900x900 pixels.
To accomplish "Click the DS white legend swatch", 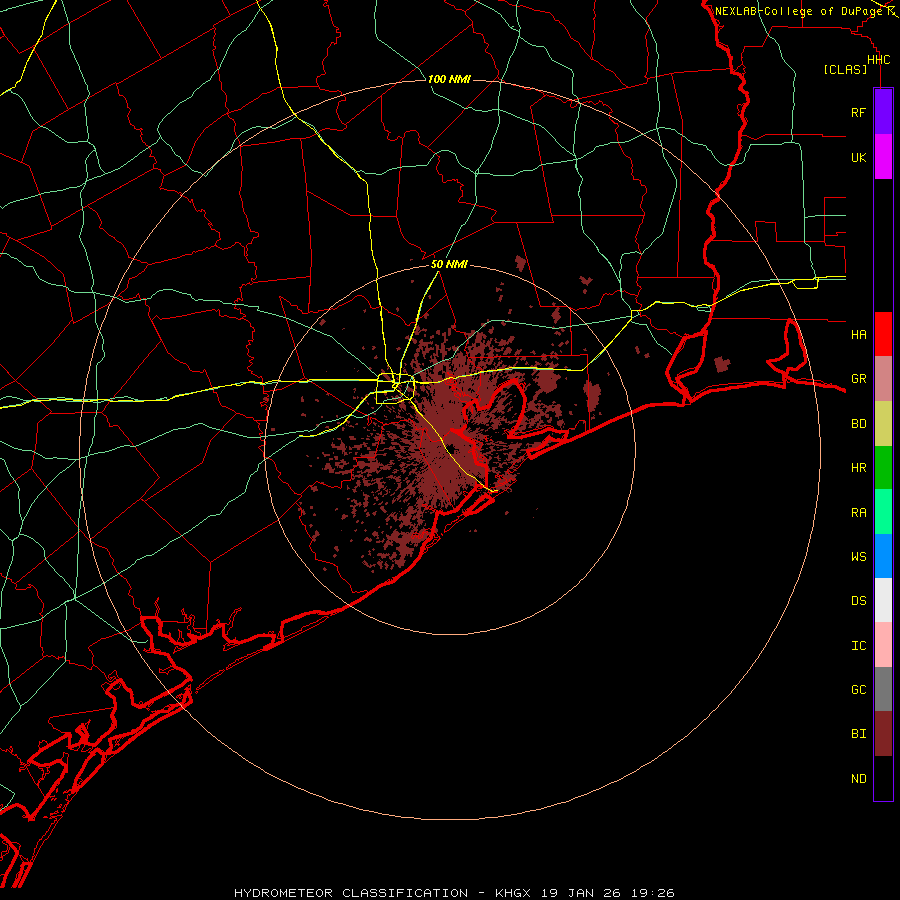I will 883,600.
